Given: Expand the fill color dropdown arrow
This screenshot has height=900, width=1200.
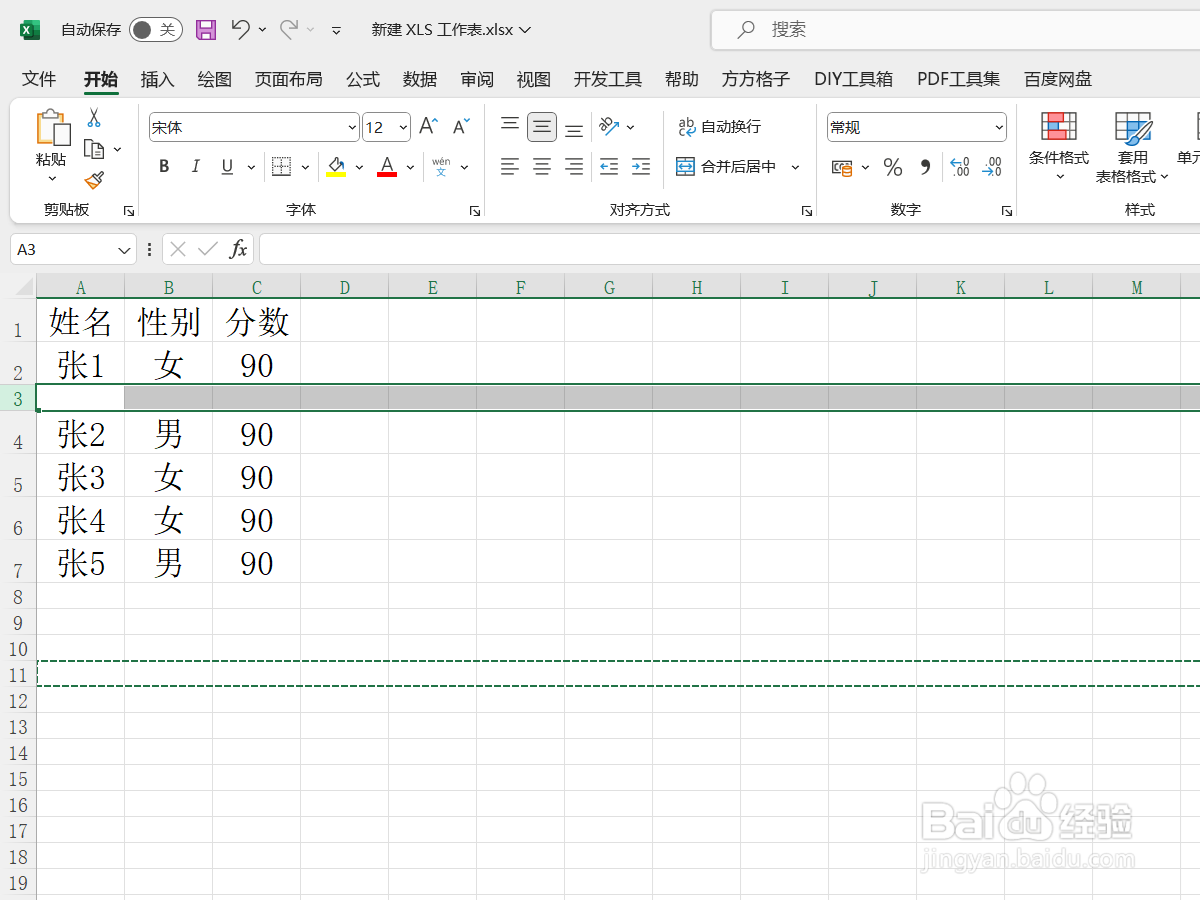Looking at the screenshot, I should [358, 166].
